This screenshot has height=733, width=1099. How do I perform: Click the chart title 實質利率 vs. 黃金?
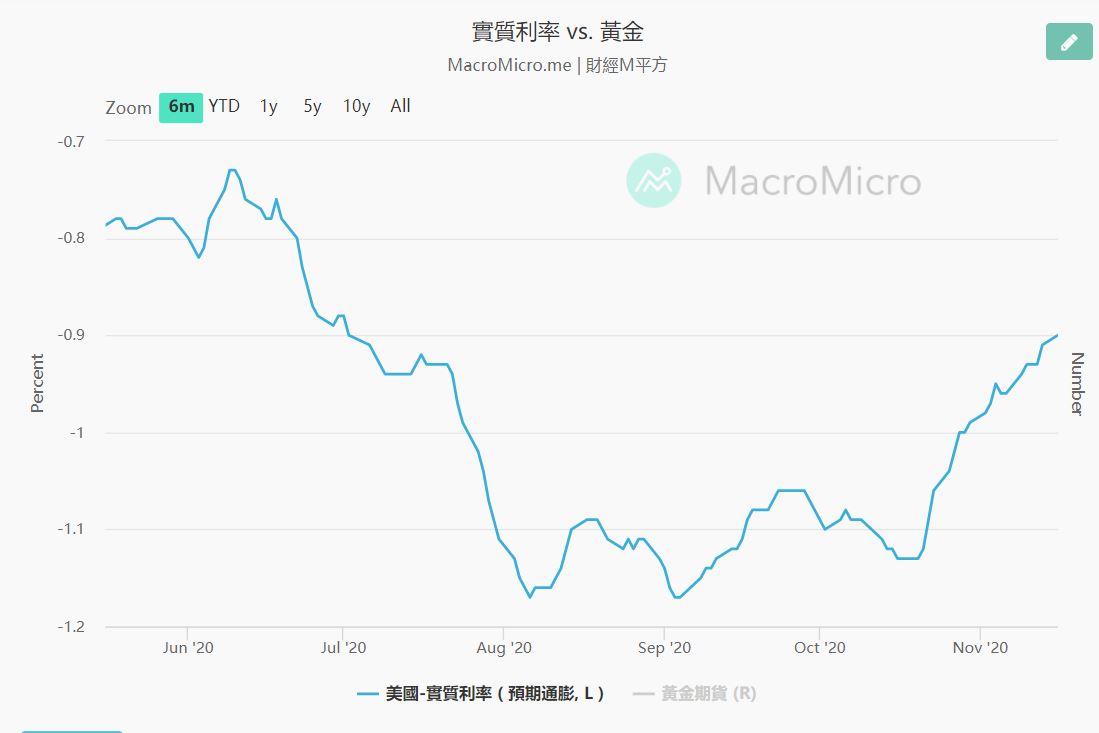click(x=558, y=31)
